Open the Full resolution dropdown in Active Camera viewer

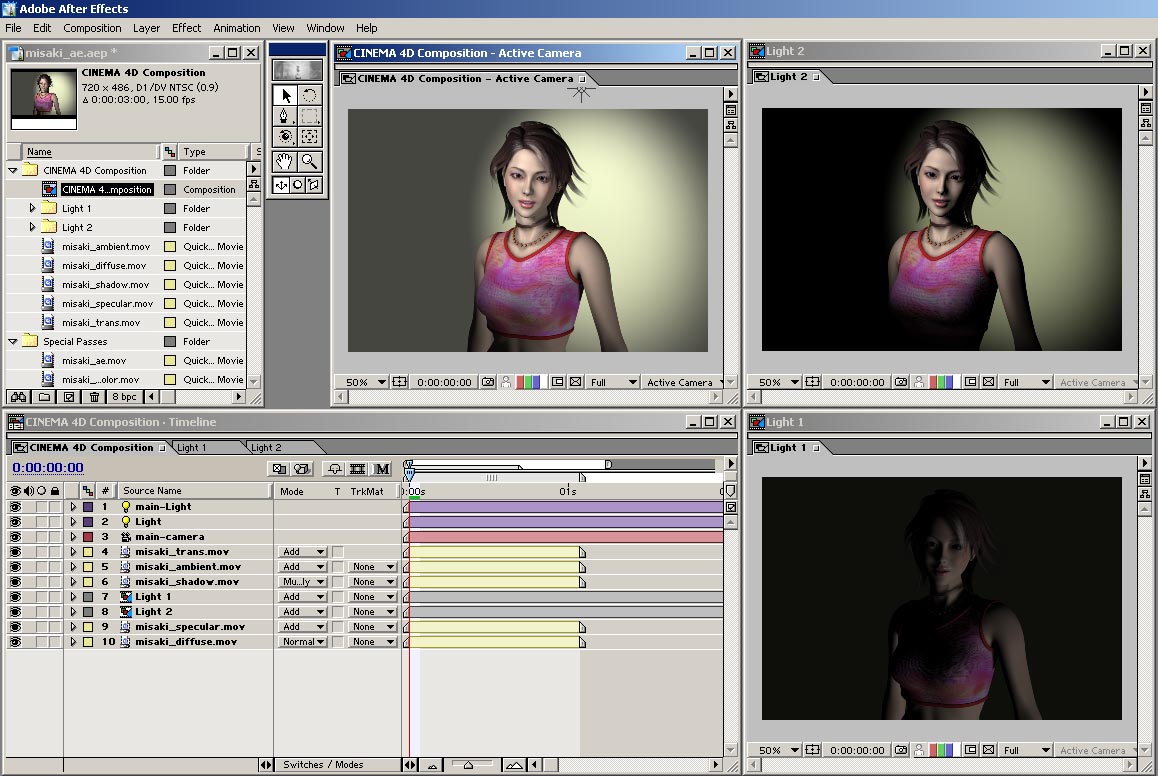[x=612, y=382]
